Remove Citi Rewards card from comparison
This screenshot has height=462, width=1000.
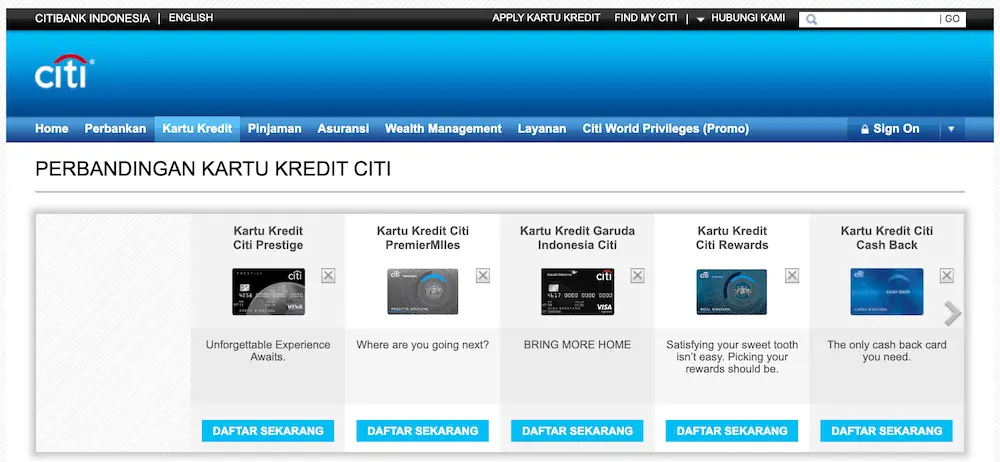pos(792,276)
